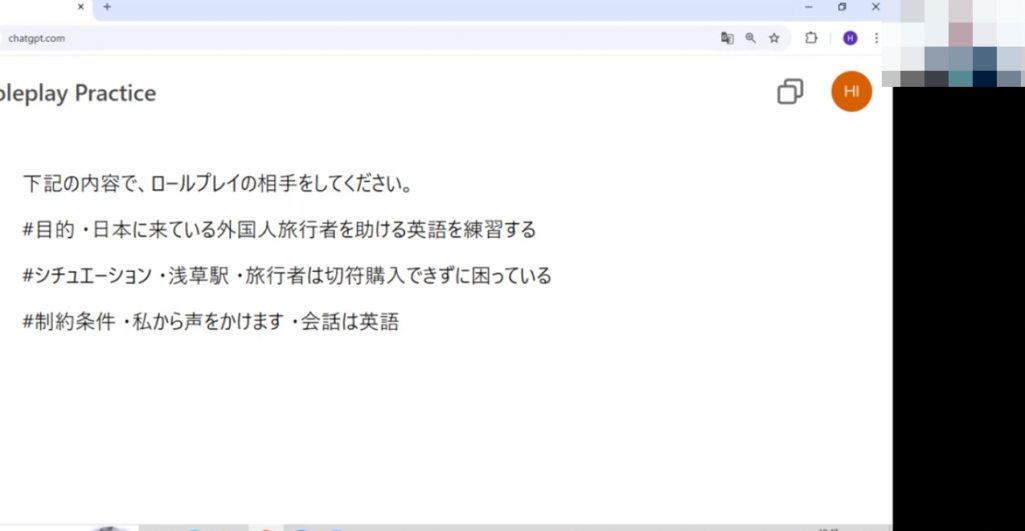
Task: Open the zoom magnifier icon in address bar
Action: click(x=750, y=38)
